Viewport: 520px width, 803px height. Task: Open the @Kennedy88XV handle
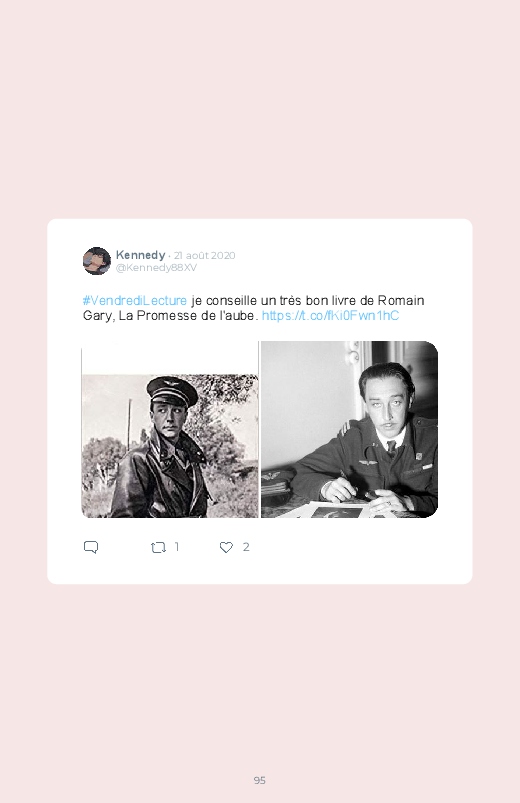(156, 268)
